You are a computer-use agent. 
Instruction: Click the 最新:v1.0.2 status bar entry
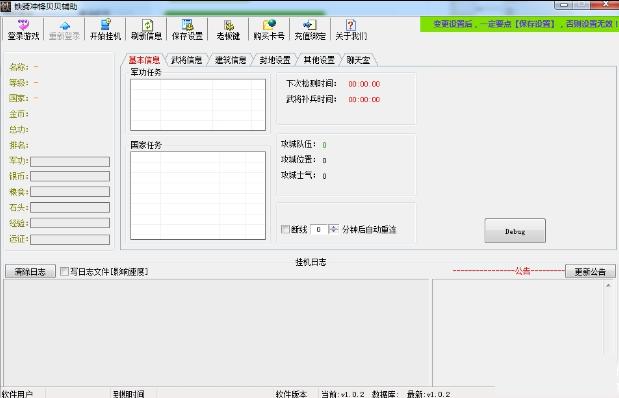point(428,394)
